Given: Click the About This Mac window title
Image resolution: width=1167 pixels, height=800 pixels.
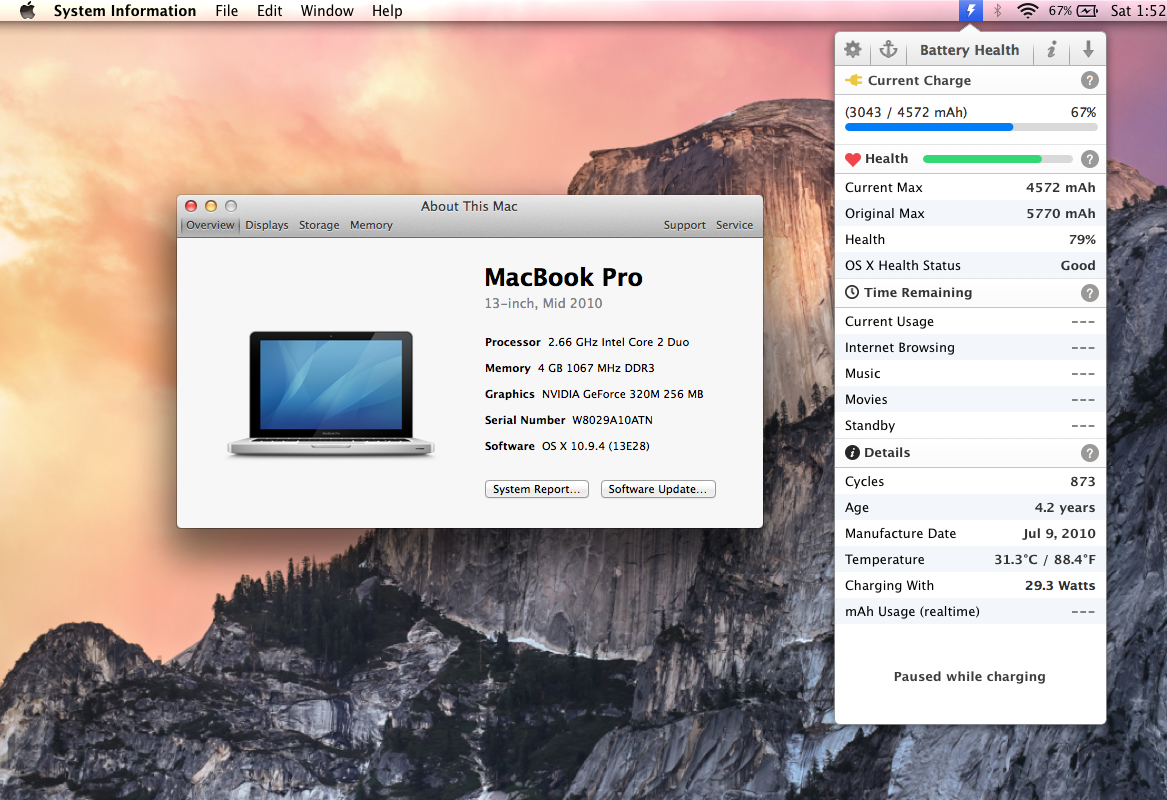Looking at the screenshot, I should (x=469, y=206).
